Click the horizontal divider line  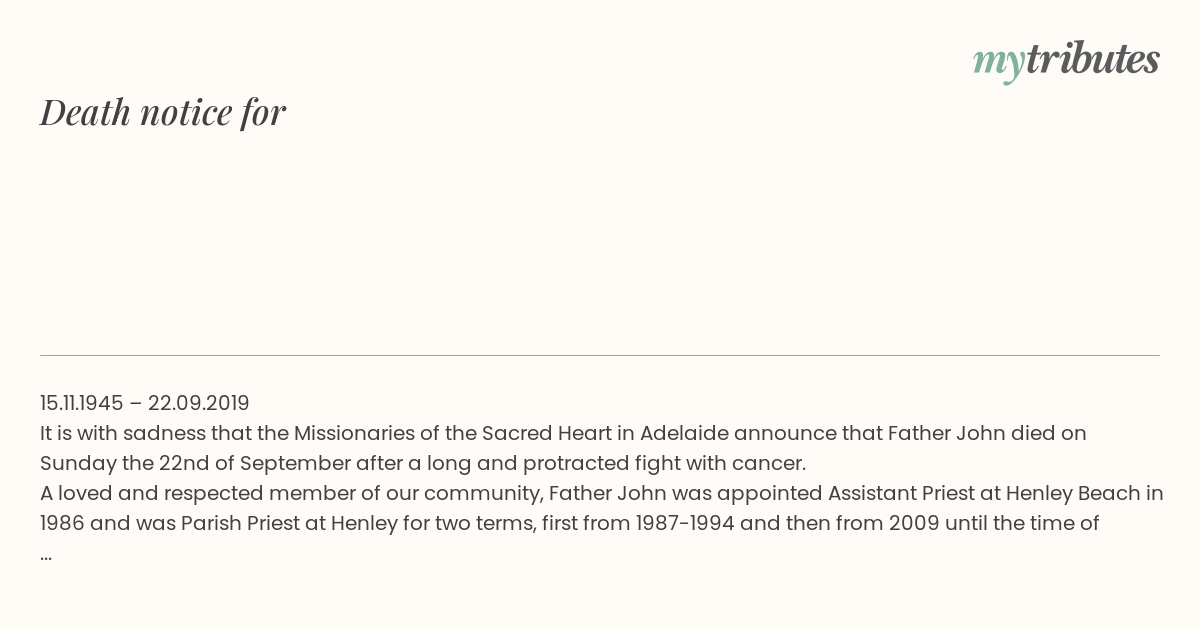pos(600,355)
